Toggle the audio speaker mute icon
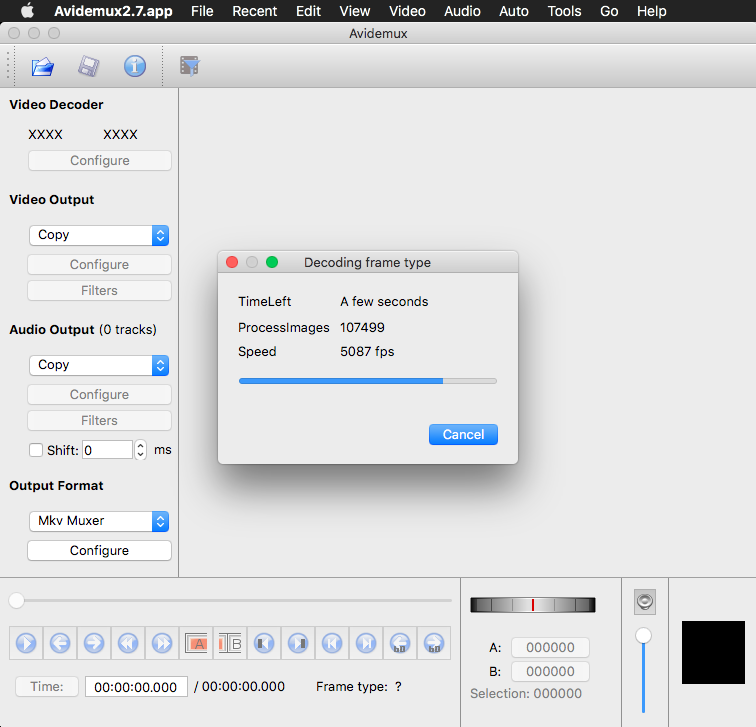Viewport: 756px width, 727px height. pos(645,602)
